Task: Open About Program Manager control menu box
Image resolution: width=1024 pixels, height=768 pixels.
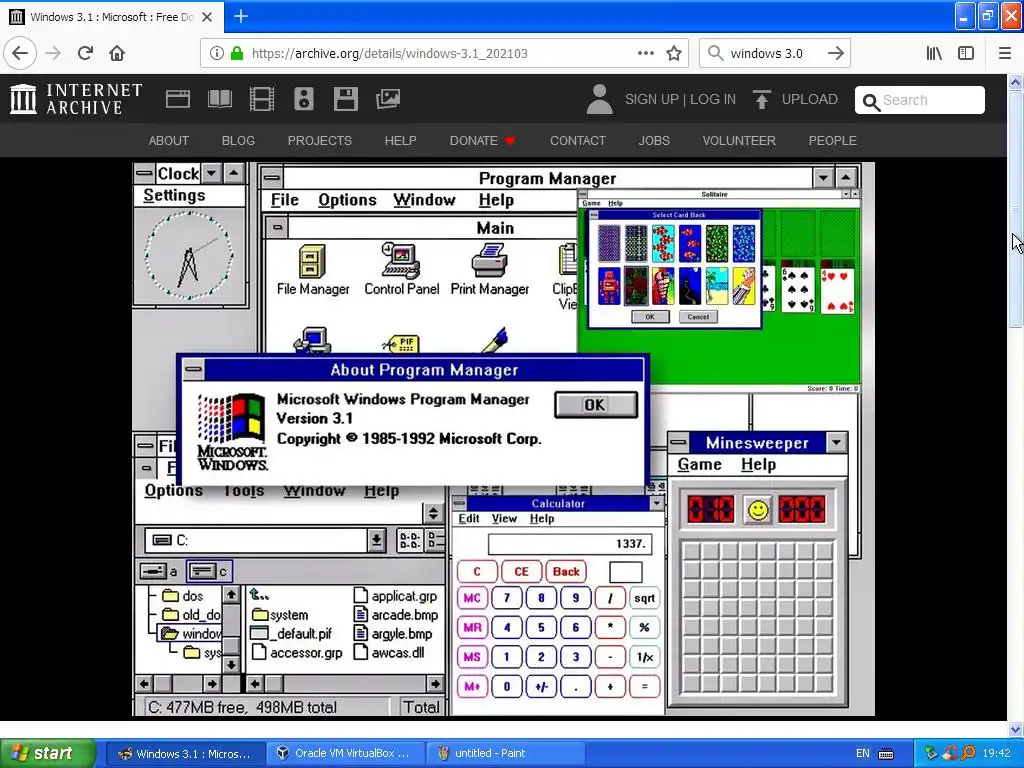Action: point(193,370)
